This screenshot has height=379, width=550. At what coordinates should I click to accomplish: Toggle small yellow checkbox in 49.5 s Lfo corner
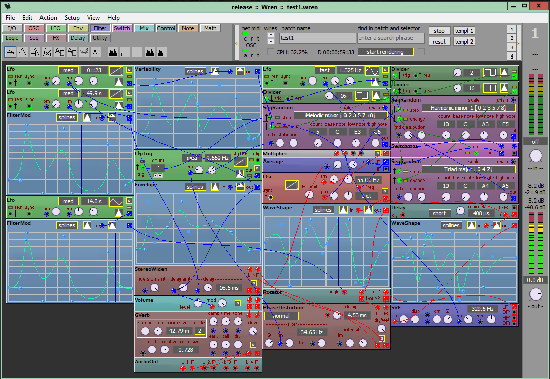click(x=129, y=93)
